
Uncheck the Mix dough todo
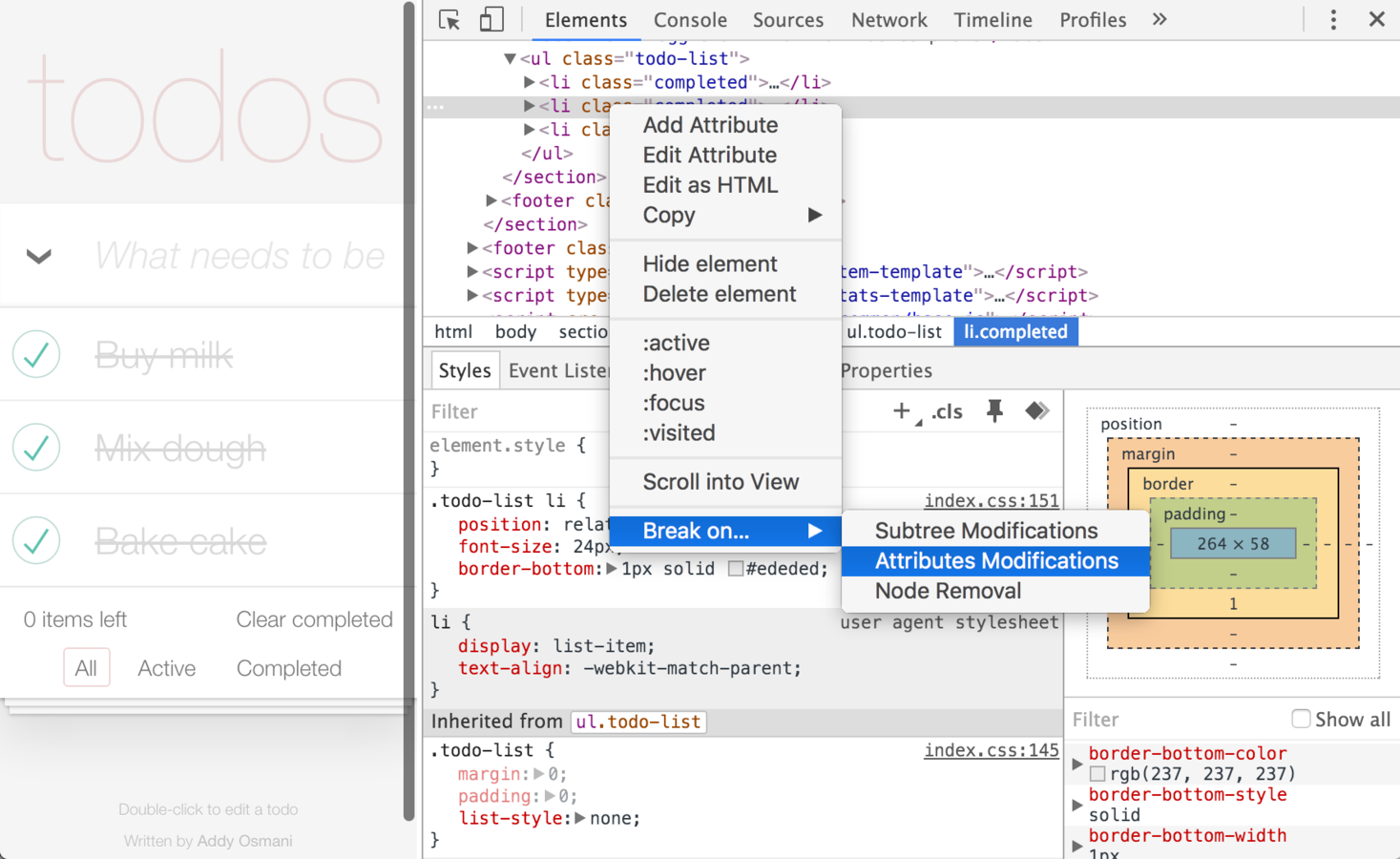[x=36, y=447]
